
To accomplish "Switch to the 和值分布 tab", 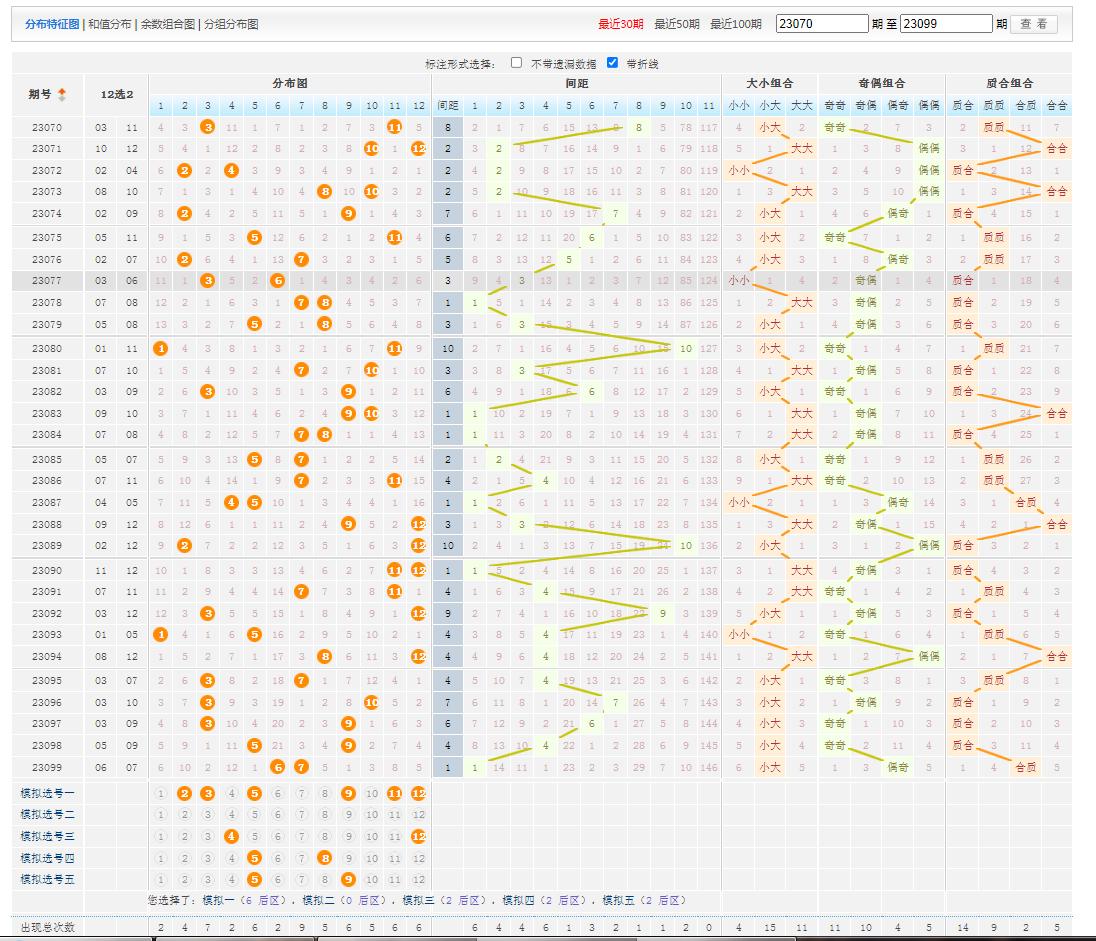I will (110, 24).
